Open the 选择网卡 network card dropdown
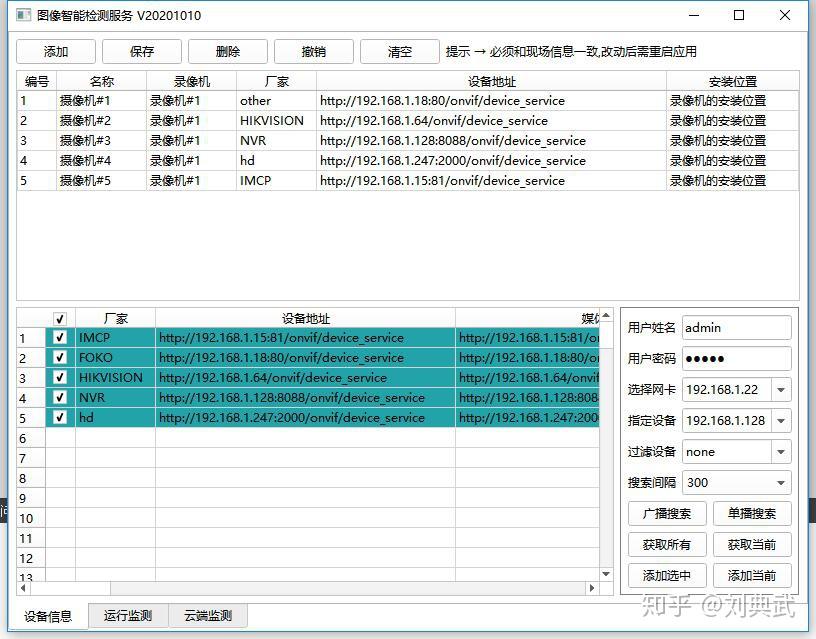Viewport: 816px width, 639px height. pos(779,389)
